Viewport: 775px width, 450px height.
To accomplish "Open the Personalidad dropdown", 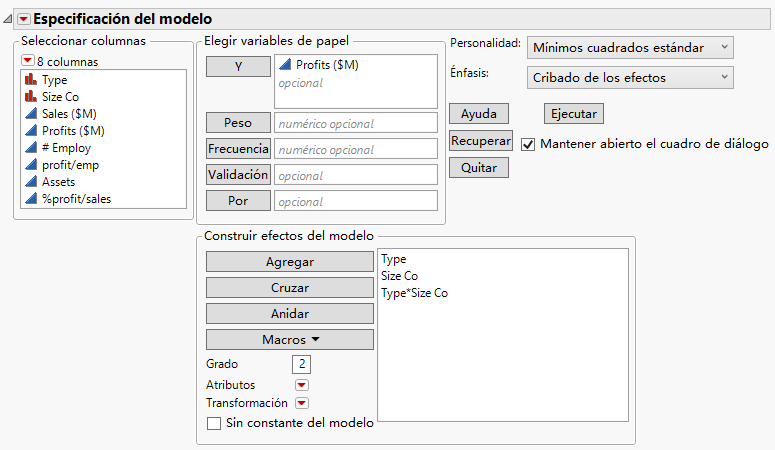I will (630, 47).
